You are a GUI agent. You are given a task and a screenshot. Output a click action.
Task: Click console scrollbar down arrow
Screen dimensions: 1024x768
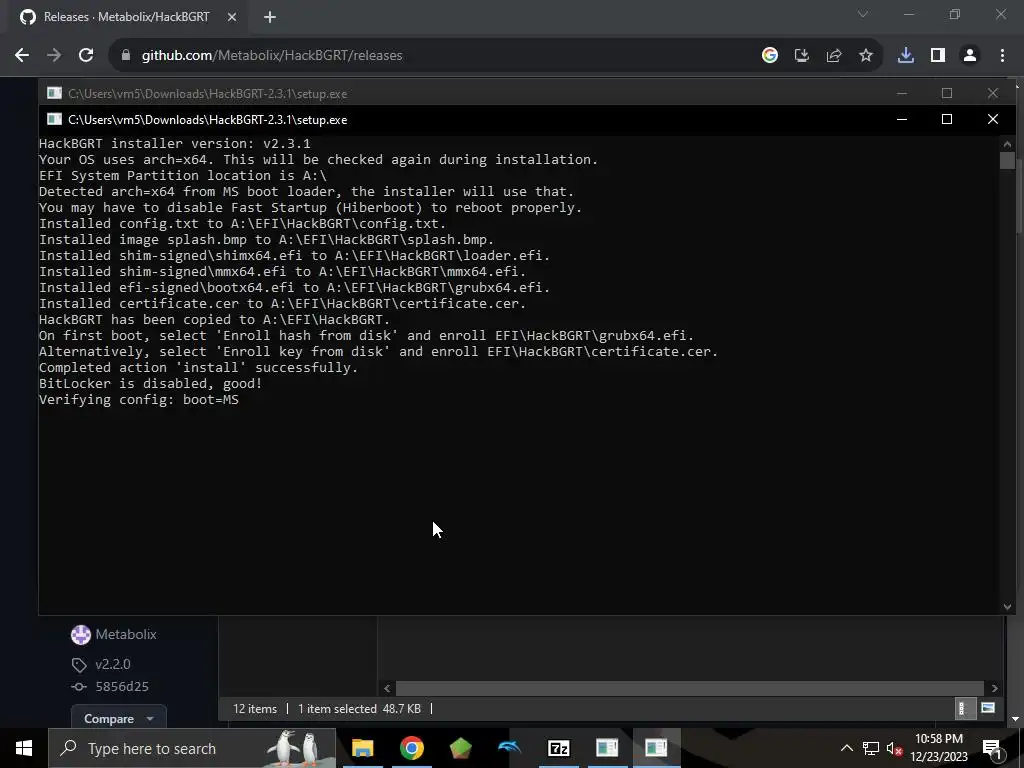coord(1007,607)
